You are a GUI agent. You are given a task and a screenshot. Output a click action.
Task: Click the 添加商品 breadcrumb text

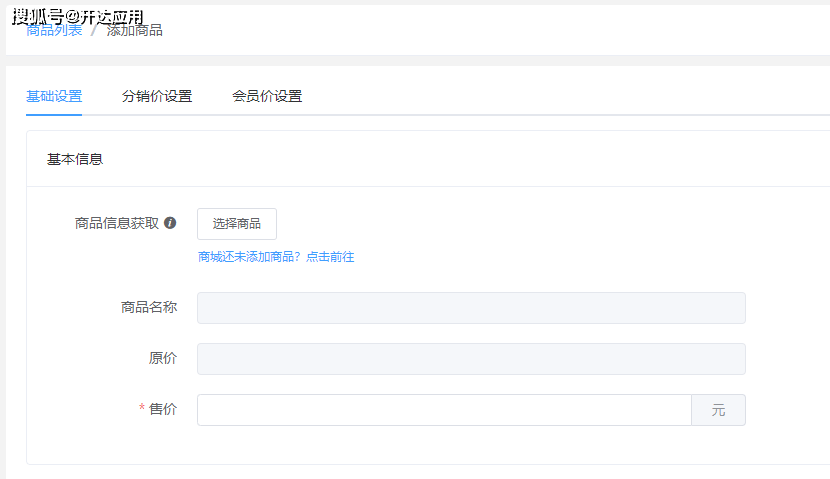pos(134,30)
